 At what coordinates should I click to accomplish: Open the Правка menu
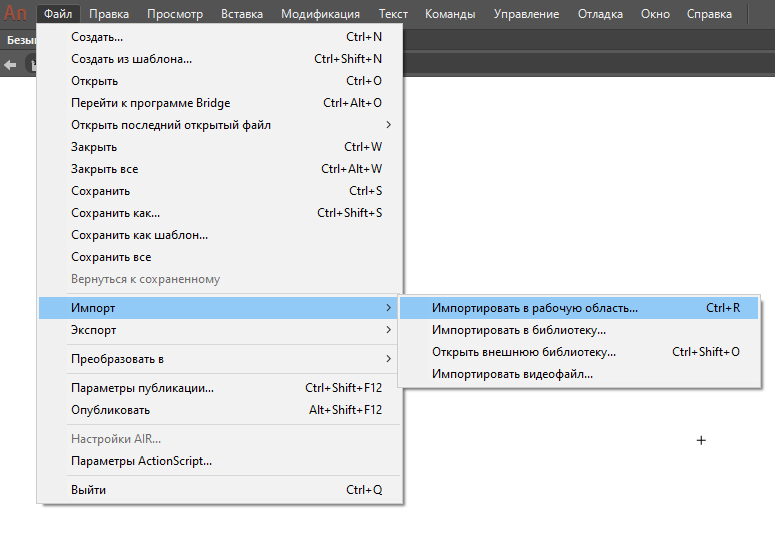click(109, 14)
